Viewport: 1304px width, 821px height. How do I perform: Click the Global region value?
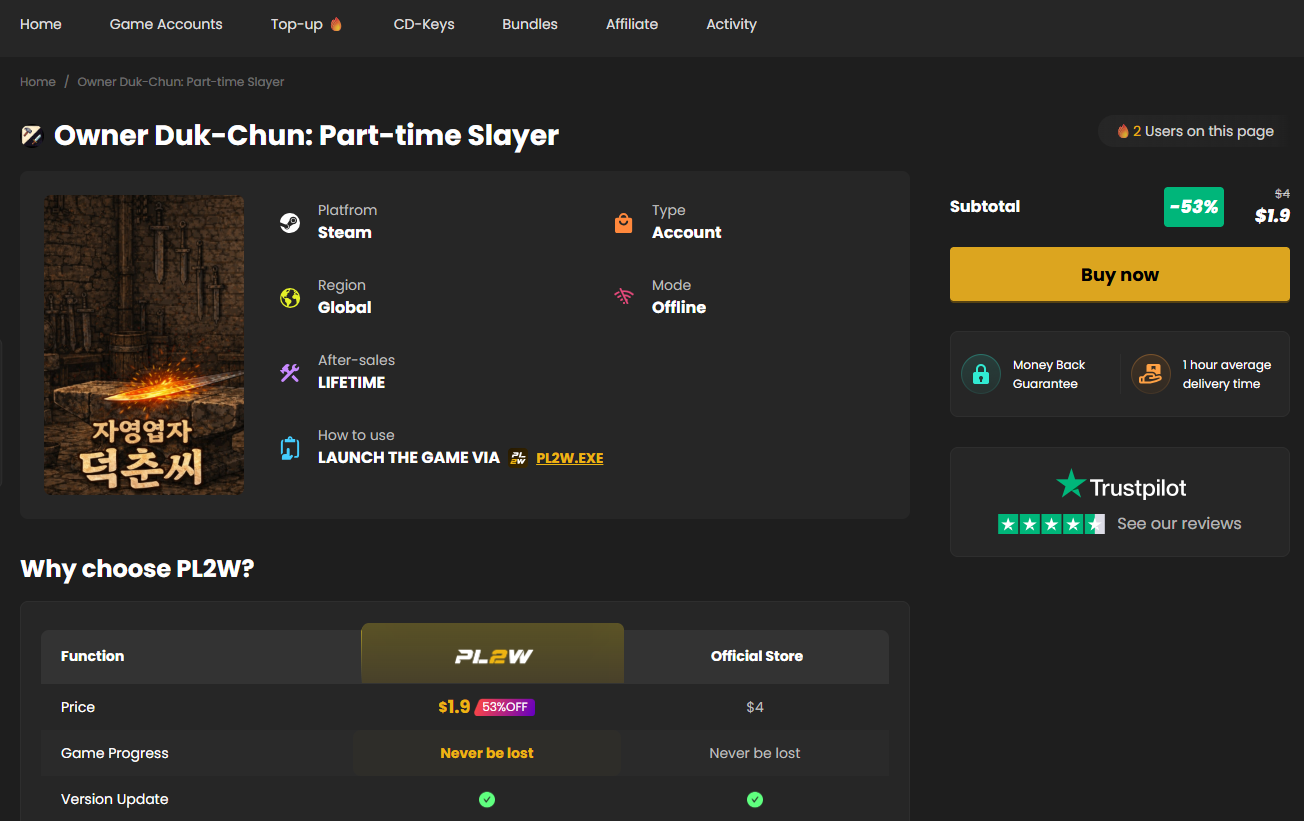[345, 308]
